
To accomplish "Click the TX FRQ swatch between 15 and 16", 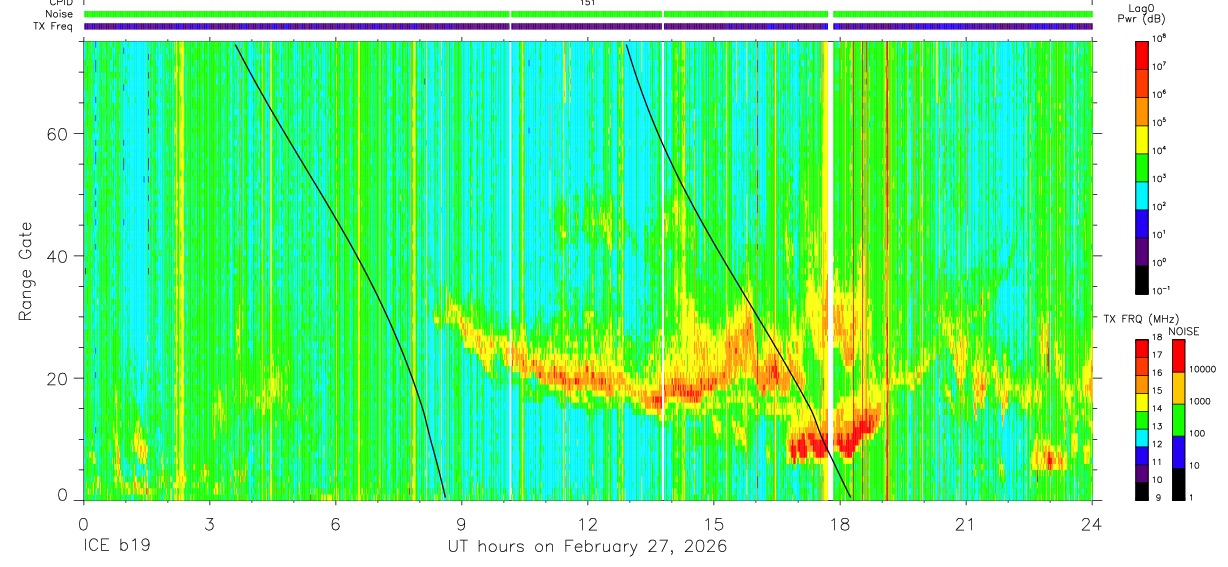I will pos(1142,383).
